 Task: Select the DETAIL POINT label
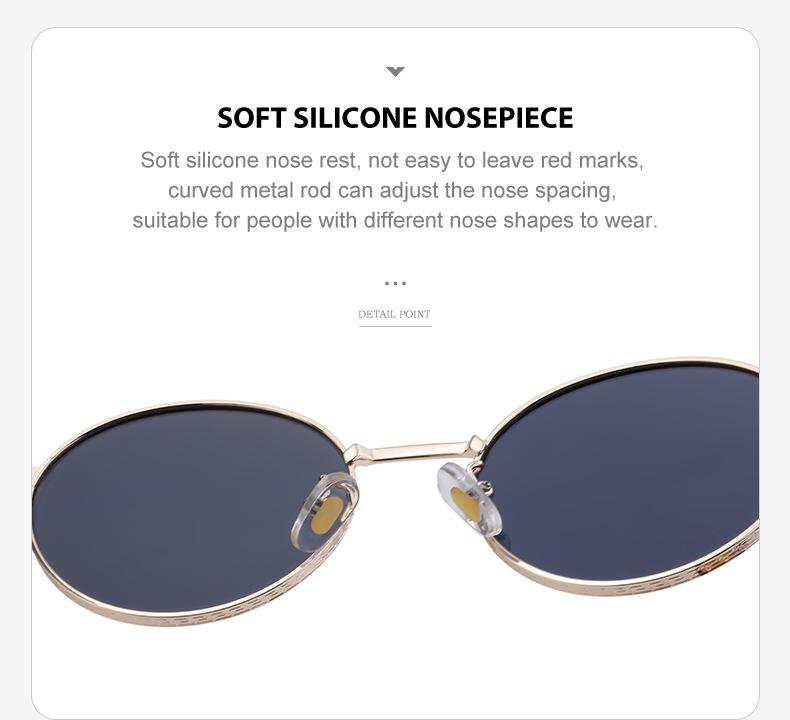[x=394, y=314]
